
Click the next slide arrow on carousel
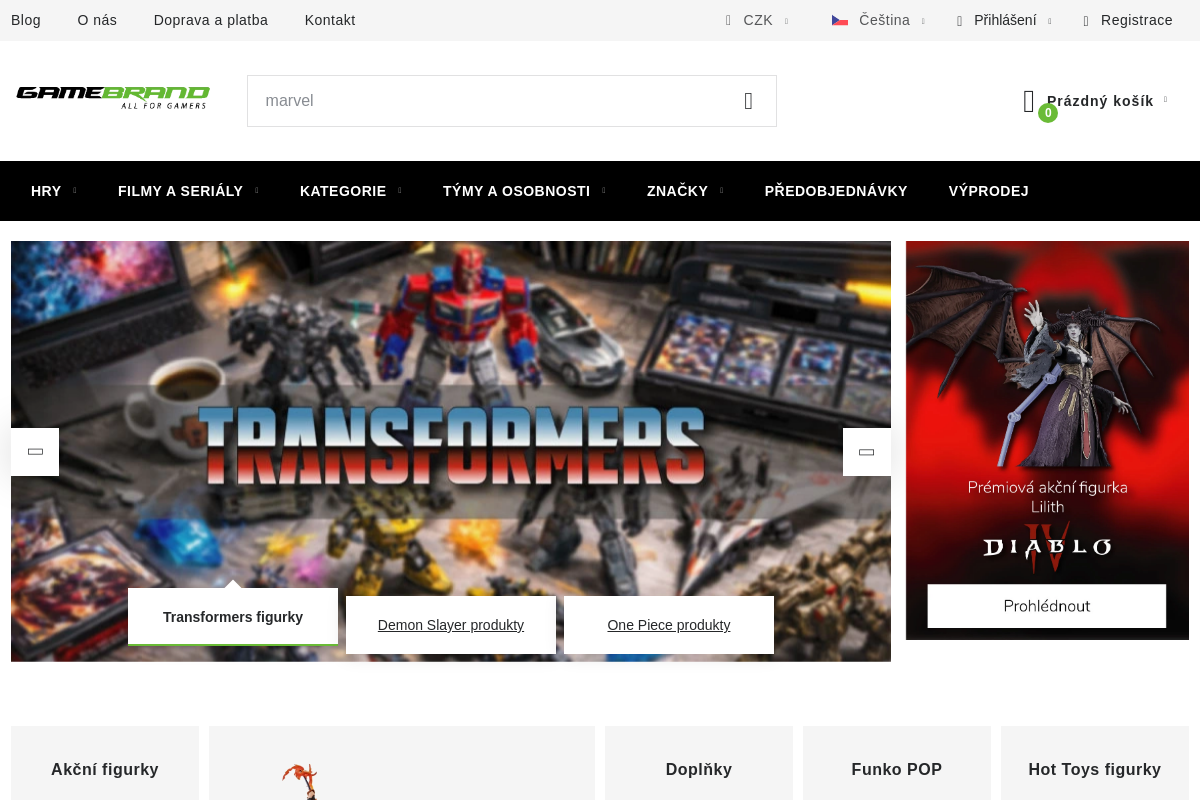866,451
